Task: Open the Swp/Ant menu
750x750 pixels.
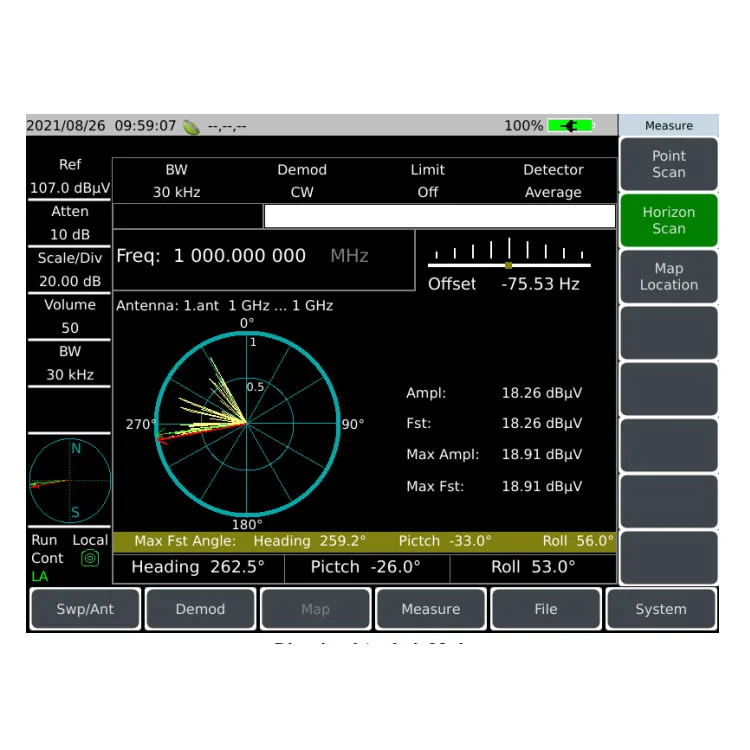Action: 85,609
